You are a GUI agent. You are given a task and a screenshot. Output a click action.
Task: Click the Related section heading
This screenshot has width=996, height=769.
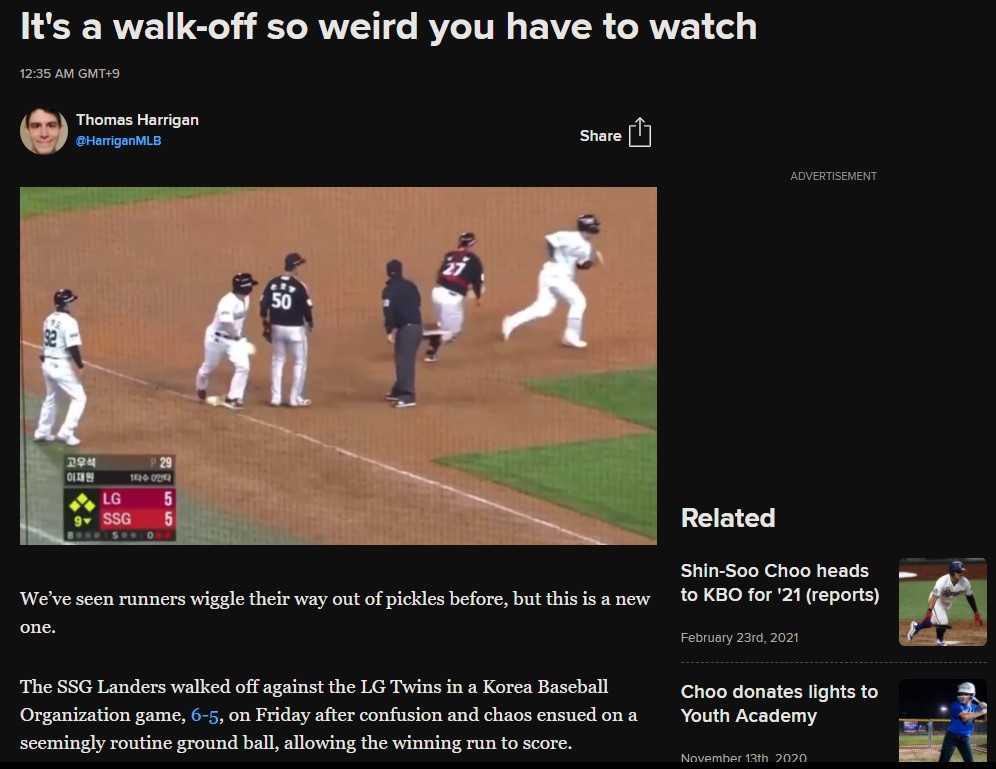pyautogui.click(x=728, y=518)
